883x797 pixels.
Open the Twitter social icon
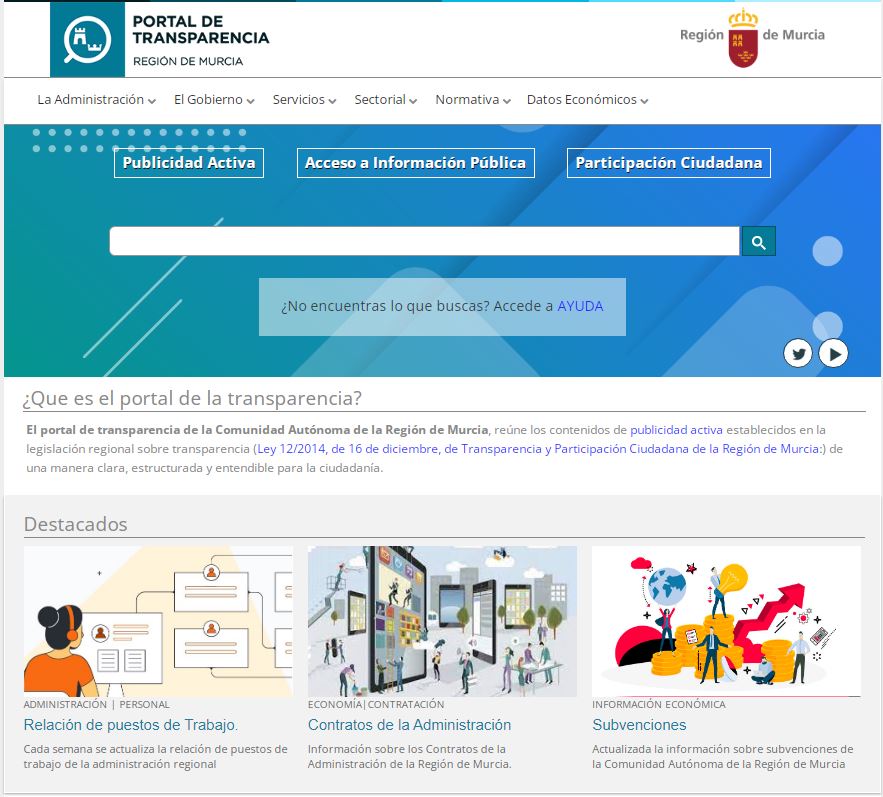tap(797, 353)
